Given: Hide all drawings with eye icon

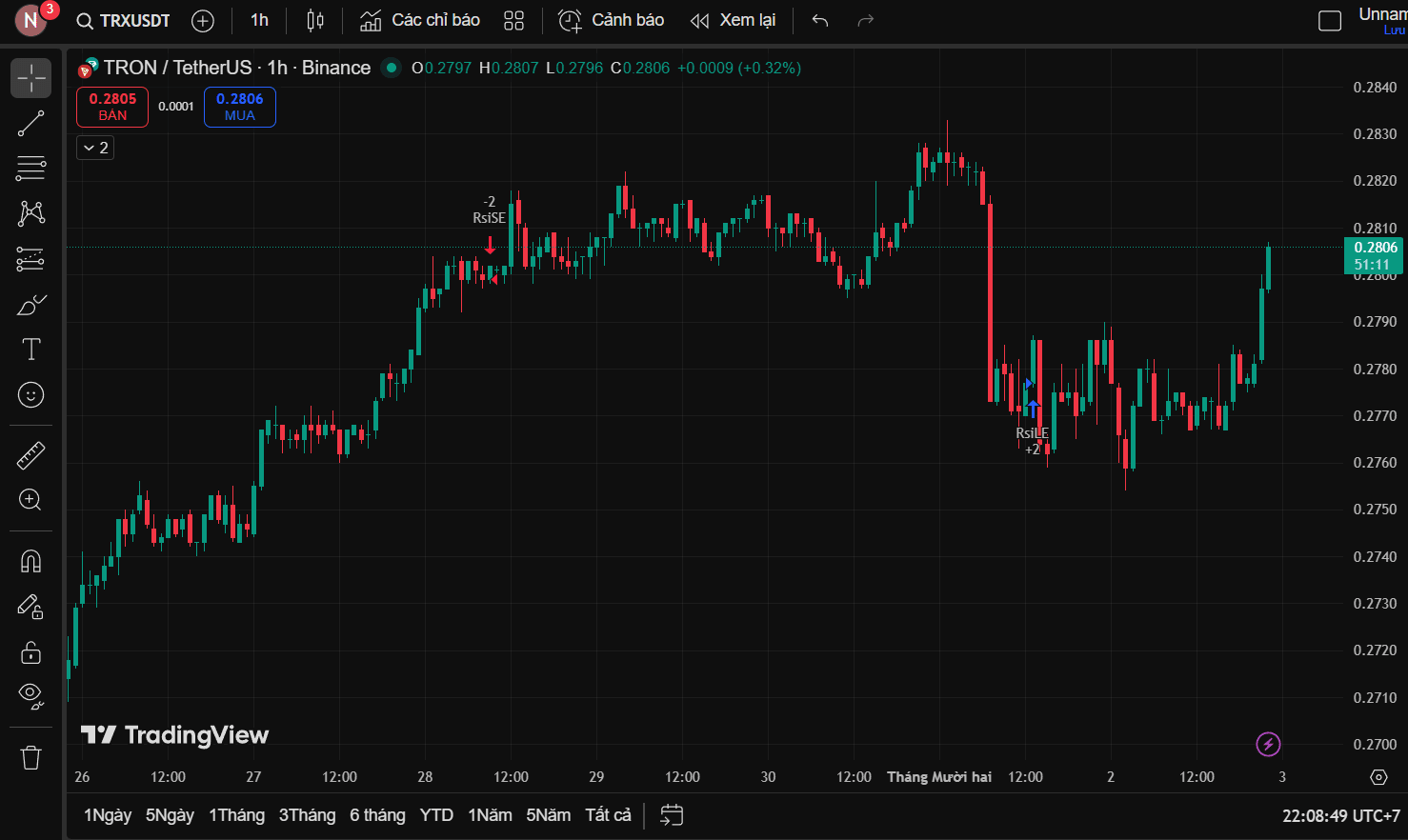Looking at the screenshot, I should pyautogui.click(x=30, y=697).
